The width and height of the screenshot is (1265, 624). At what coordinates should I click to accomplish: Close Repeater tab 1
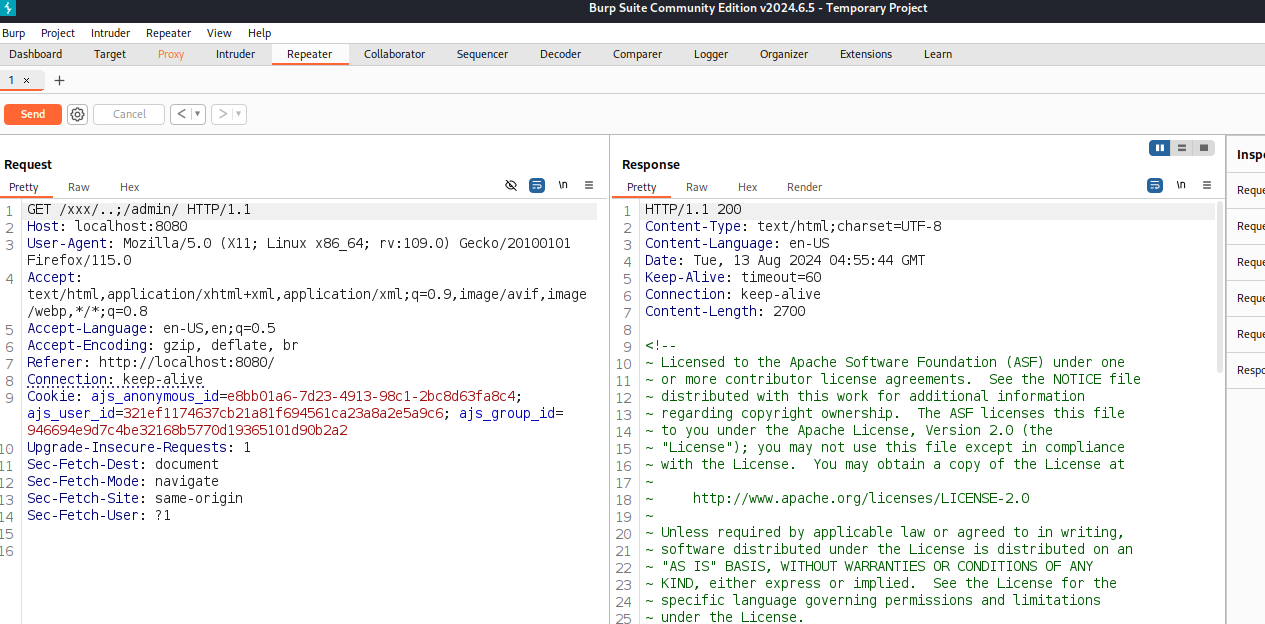[x=27, y=80]
